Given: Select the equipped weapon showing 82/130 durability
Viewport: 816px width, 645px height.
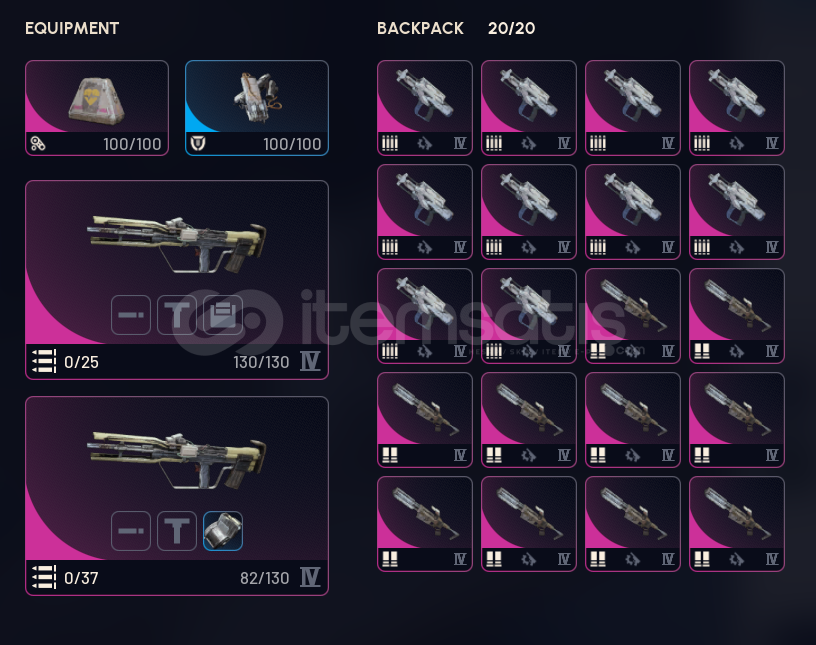Looking at the screenshot, I should pyautogui.click(x=177, y=496).
